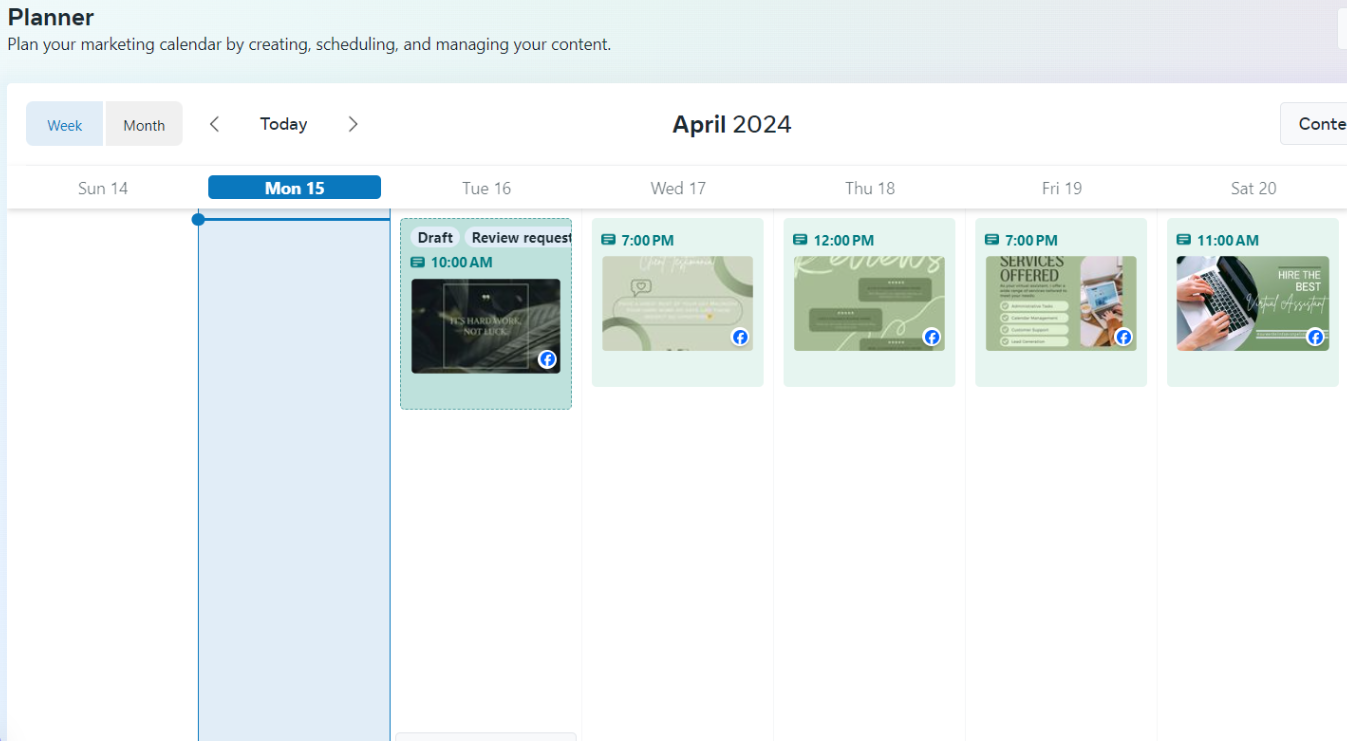
Task: Click the 11:00 AM time on Saturday's post
Action: click(1228, 240)
